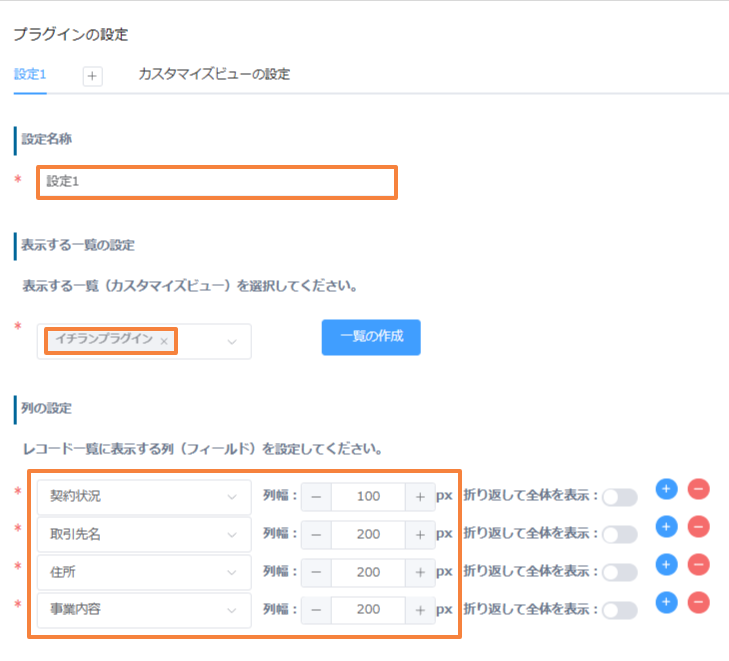Image resolution: width=729 pixels, height=661 pixels.
Task: Remove the 契約状況 row with red minus
Action: 698,489
